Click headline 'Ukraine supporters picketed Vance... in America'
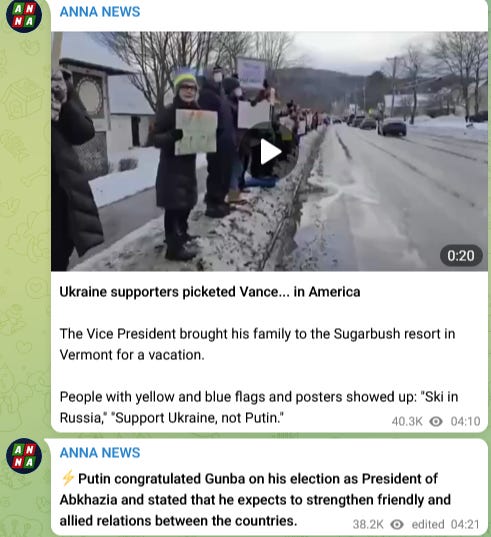The height and width of the screenshot is (537, 491). pyautogui.click(x=210, y=292)
